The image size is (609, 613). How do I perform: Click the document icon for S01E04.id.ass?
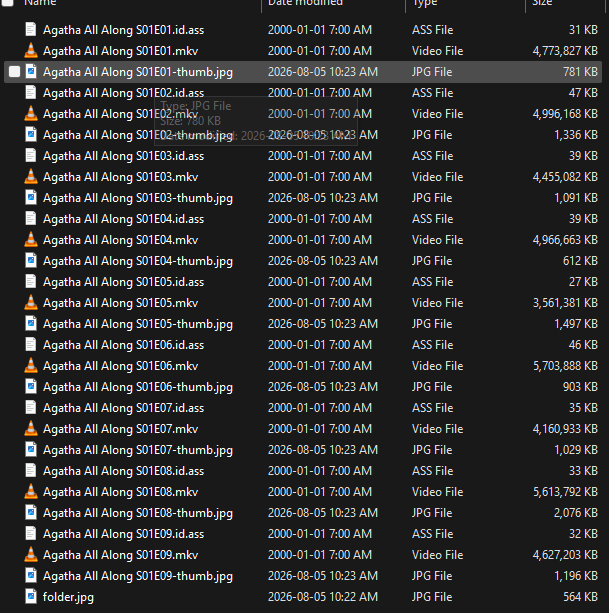[31, 219]
